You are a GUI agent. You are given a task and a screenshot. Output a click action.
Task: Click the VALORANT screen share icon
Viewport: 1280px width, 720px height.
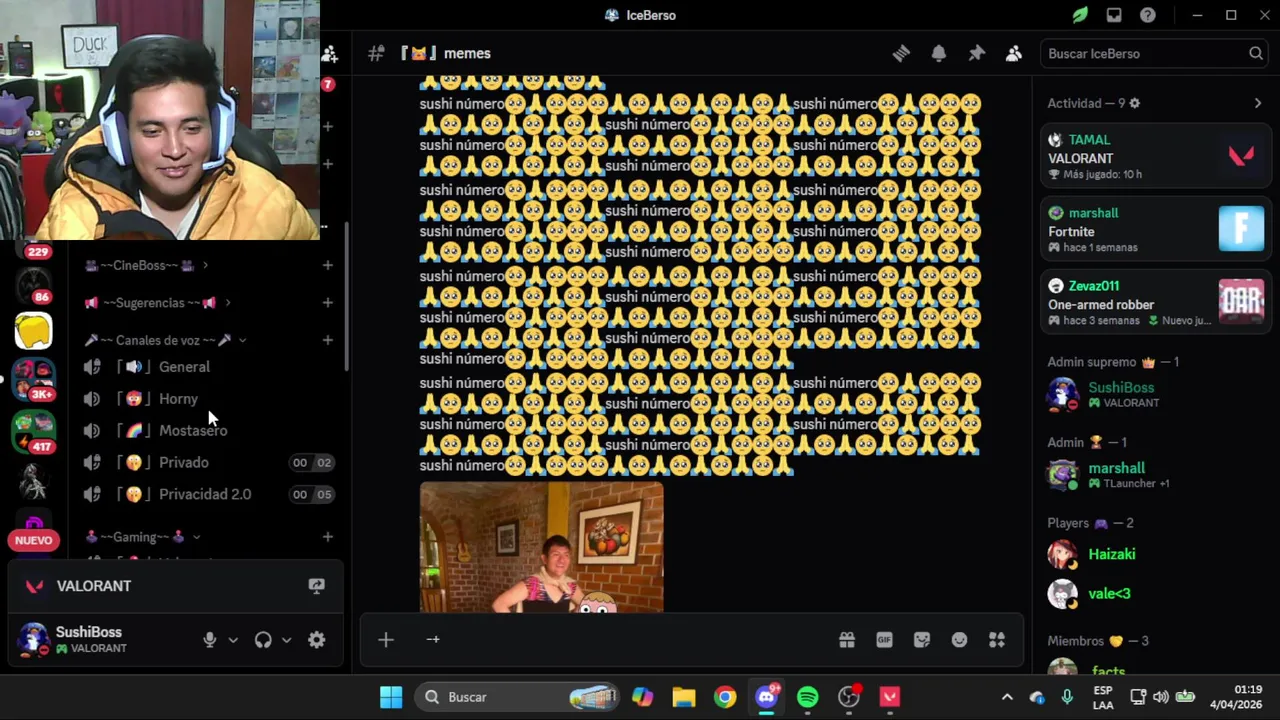[316, 586]
